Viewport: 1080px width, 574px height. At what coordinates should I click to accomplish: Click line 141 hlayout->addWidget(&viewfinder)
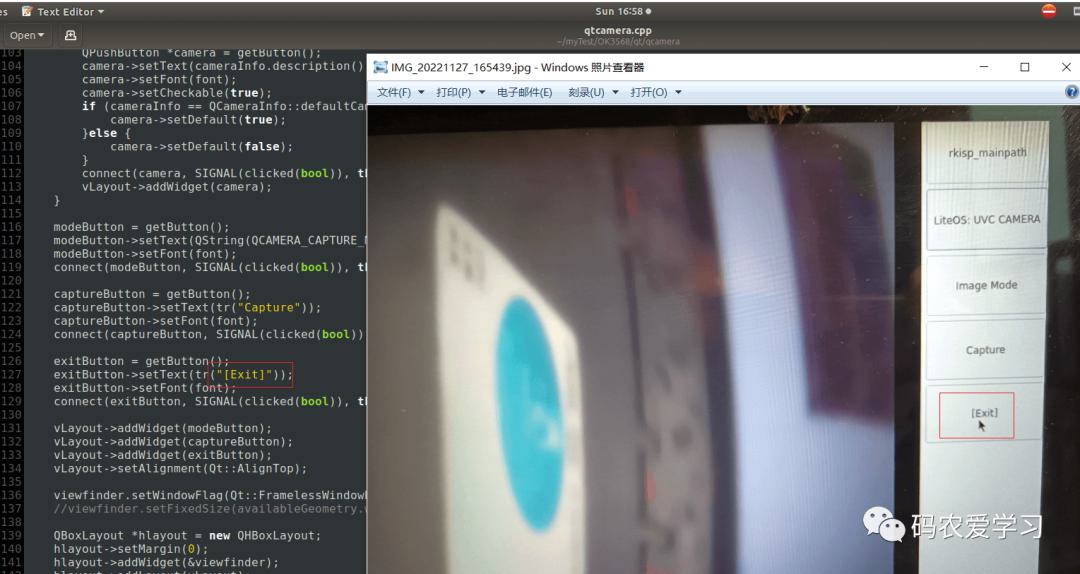[166, 562]
